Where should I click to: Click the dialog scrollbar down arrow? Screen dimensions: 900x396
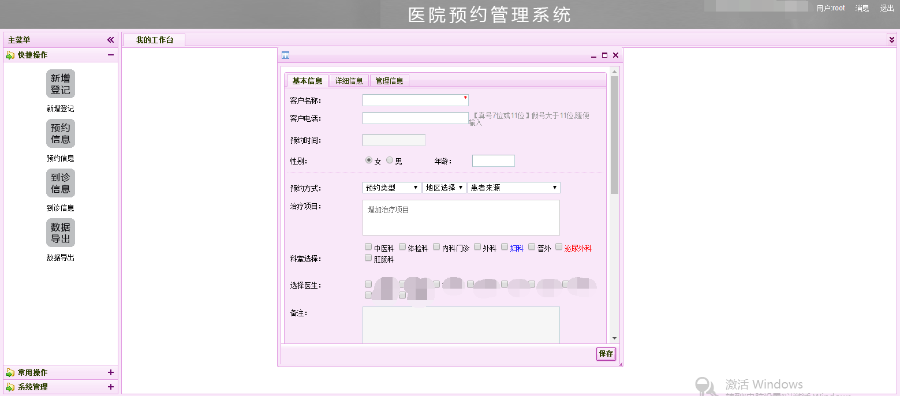coord(614,338)
